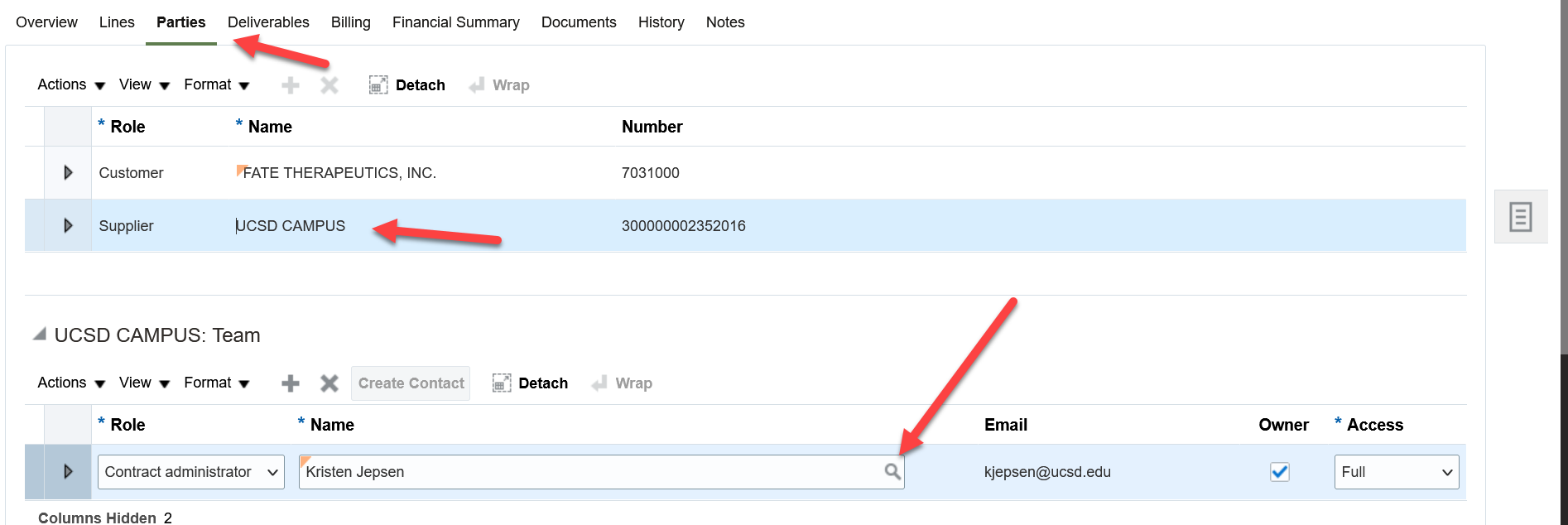
Task: Toggle the Owner checkbox
Action: coord(1280,472)
